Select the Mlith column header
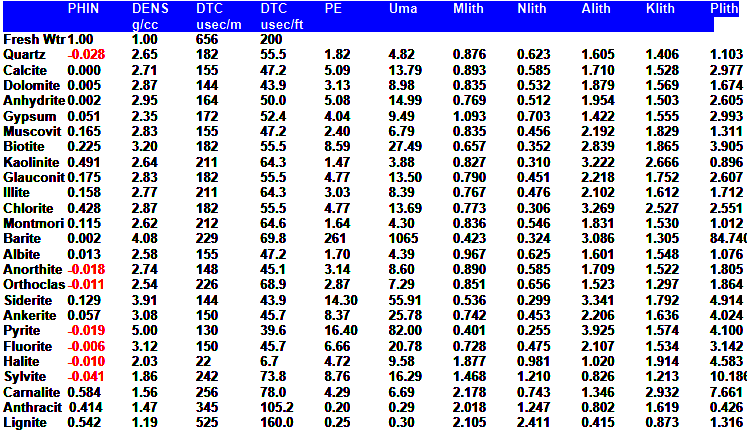 (468, 8)
